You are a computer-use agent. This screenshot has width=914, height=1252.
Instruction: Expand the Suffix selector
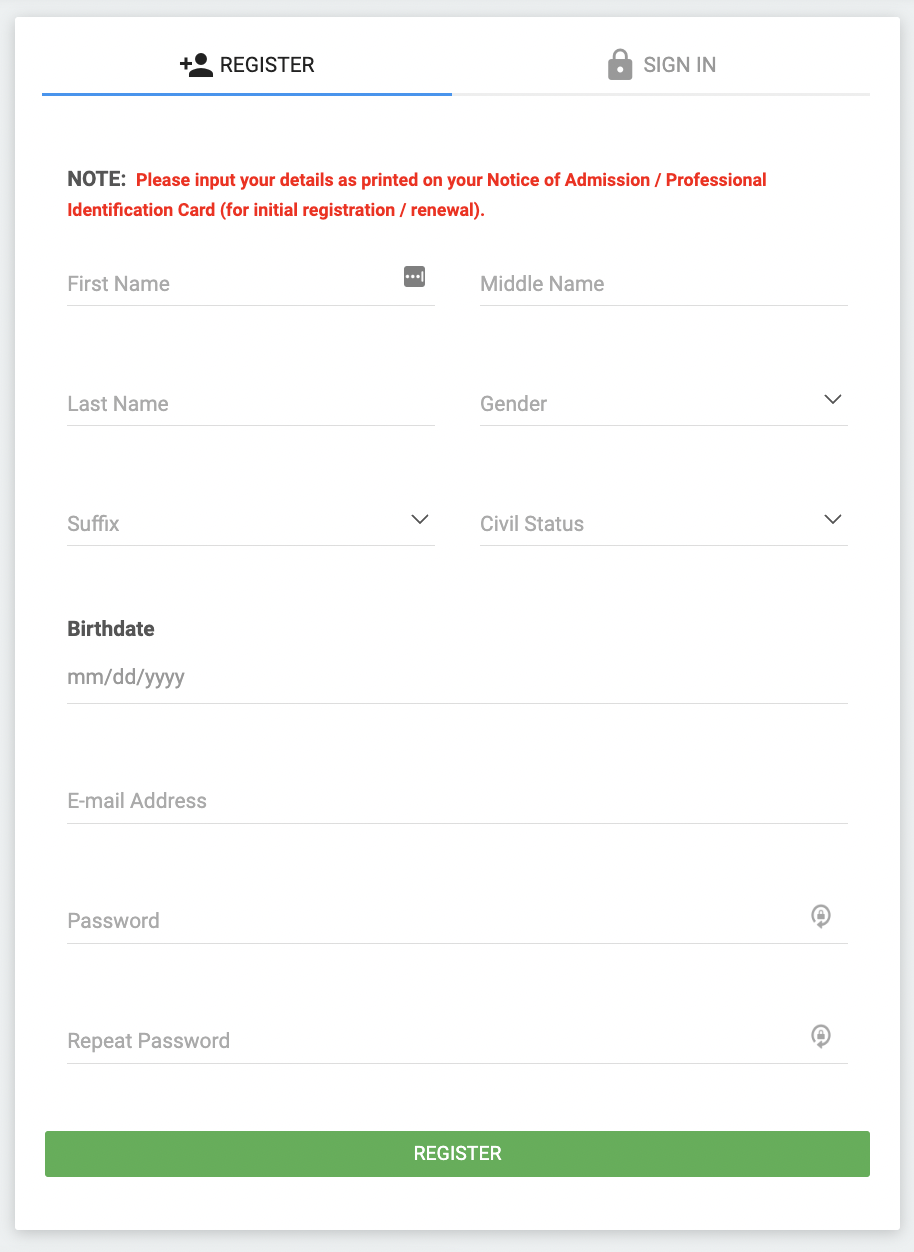pos(419,519)
